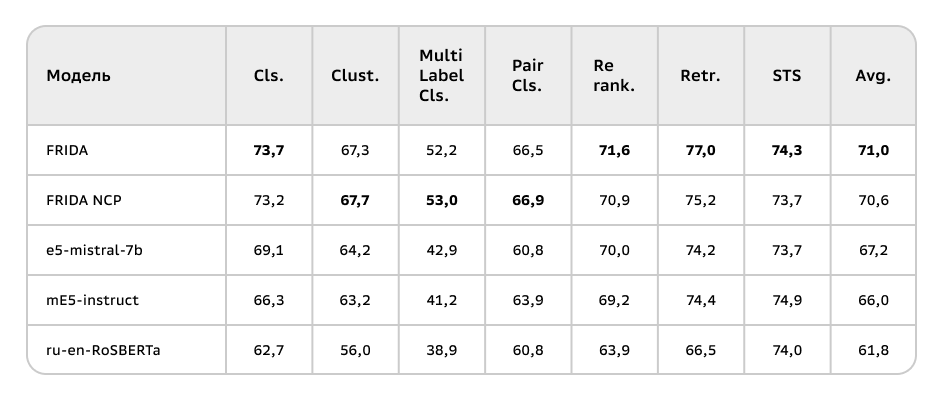The image size is (943, 400).
Task: Click FRIDA's bold average score 71,0
Action: tap(873, 150)
